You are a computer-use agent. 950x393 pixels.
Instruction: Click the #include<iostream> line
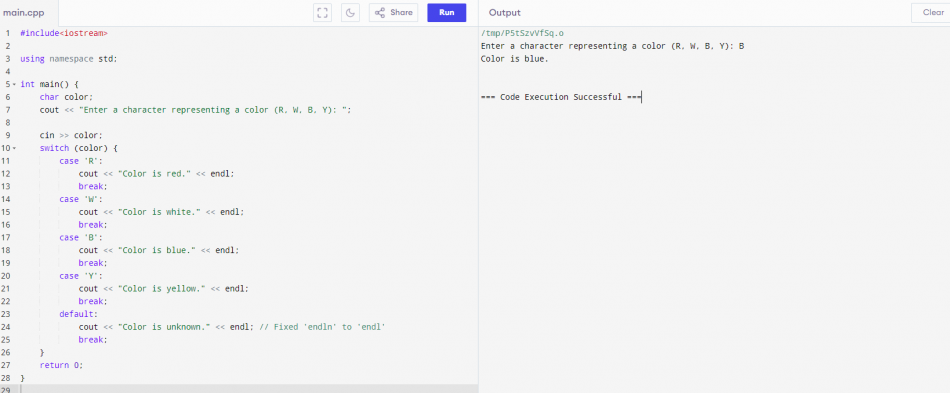tap(64, 33)
